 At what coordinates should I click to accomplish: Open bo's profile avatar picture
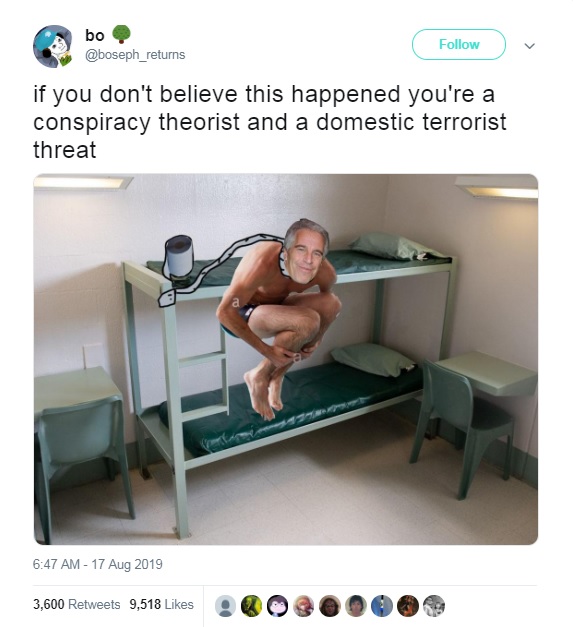pyautogui.click(x=53, y=46)
